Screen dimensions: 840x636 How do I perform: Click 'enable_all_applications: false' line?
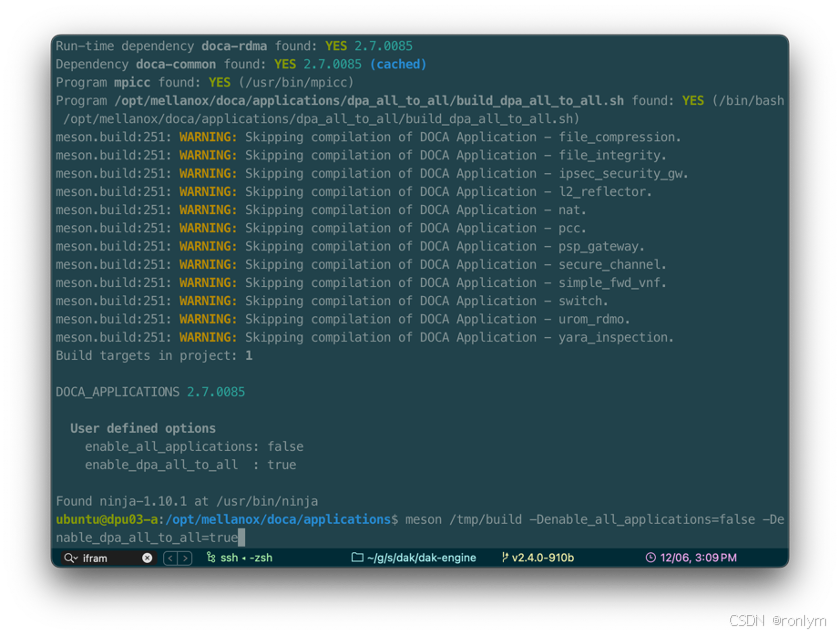click(194, 447)
